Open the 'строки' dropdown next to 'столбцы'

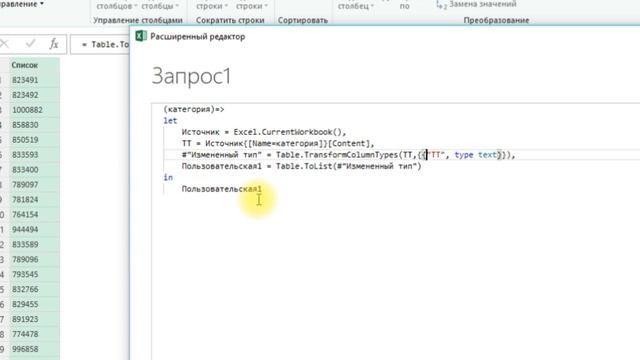212,6
